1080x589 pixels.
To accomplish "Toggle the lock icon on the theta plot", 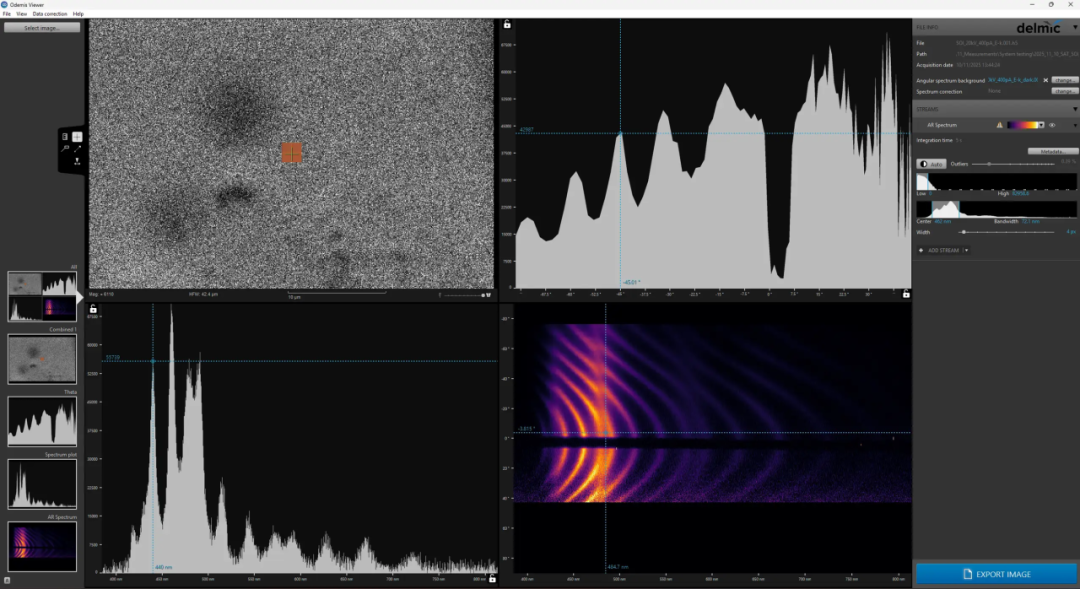I will [x=507, y=25].
